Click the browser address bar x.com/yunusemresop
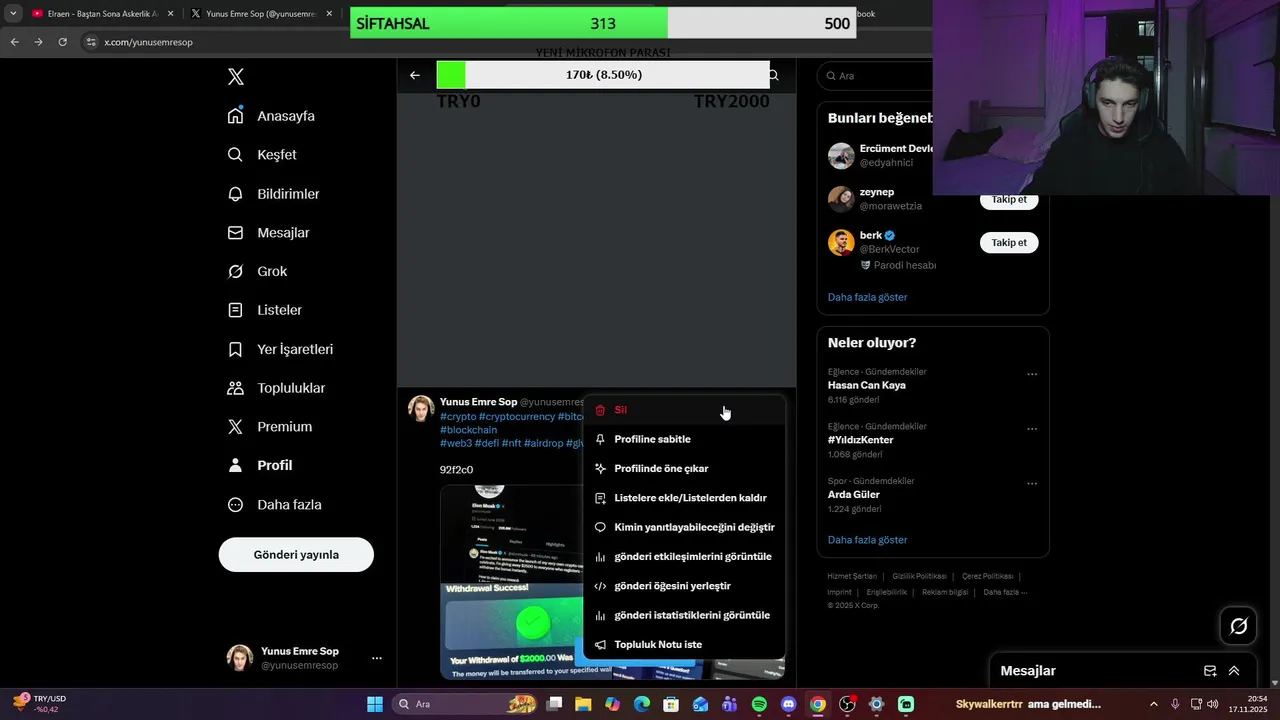 (148, 42)
